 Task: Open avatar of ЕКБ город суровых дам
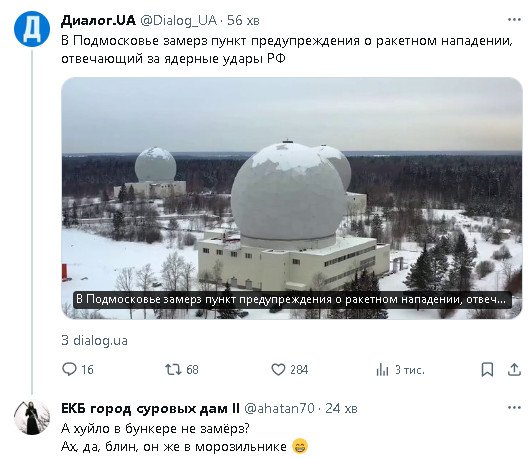tap(32, 417)
